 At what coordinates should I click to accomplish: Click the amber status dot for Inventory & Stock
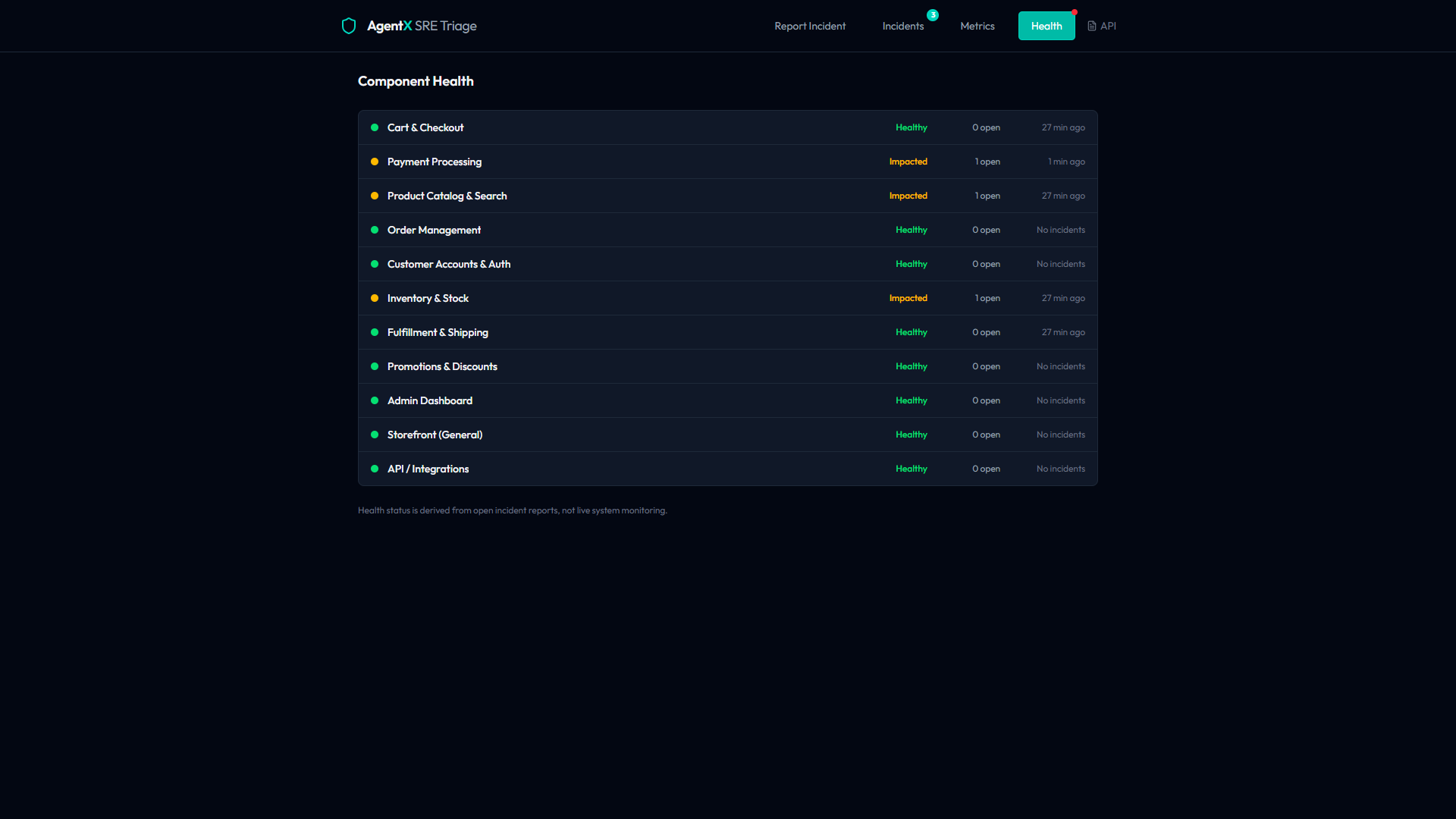[375, 298]
